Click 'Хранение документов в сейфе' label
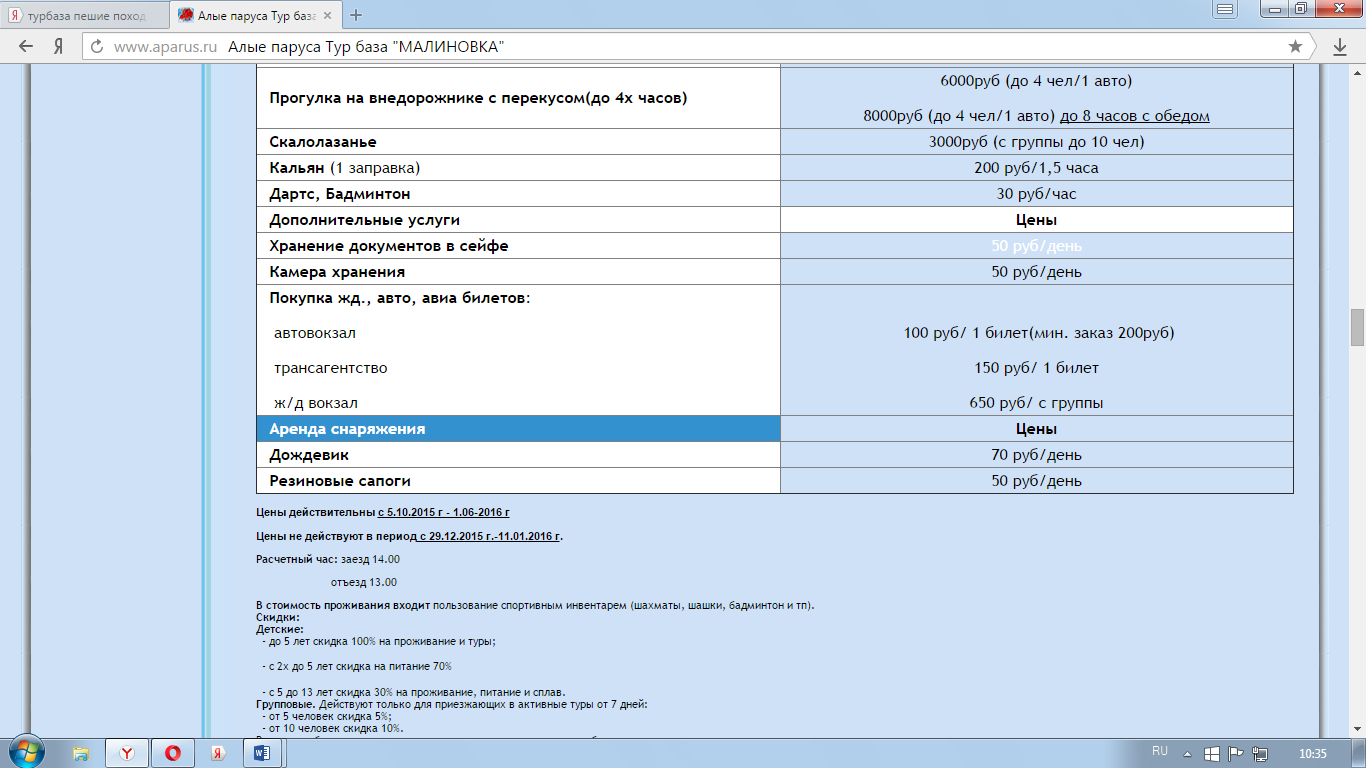This screenshot has height=768, width=1366. (389, 246)
